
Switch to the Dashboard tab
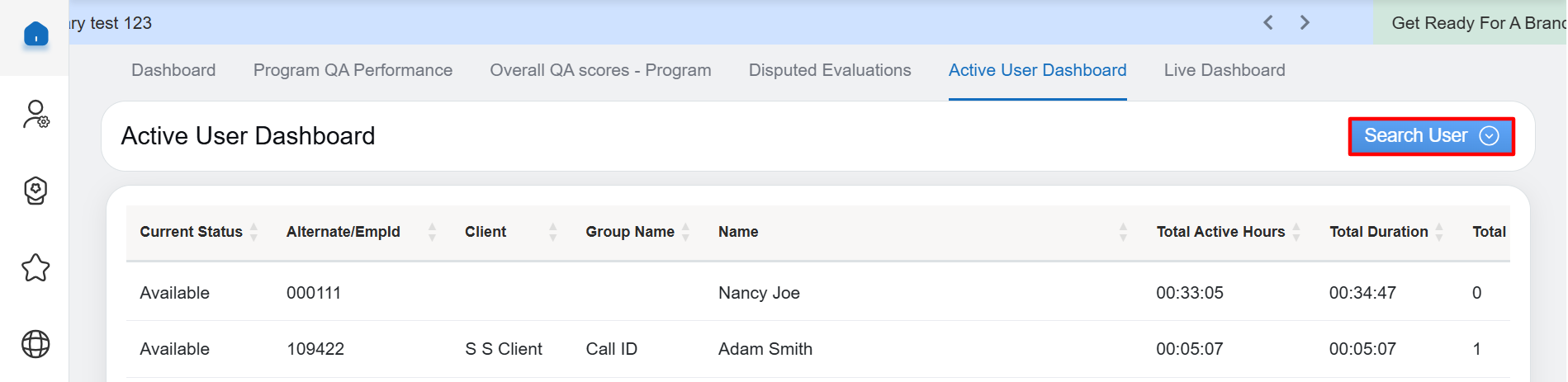tap(173, 70)
